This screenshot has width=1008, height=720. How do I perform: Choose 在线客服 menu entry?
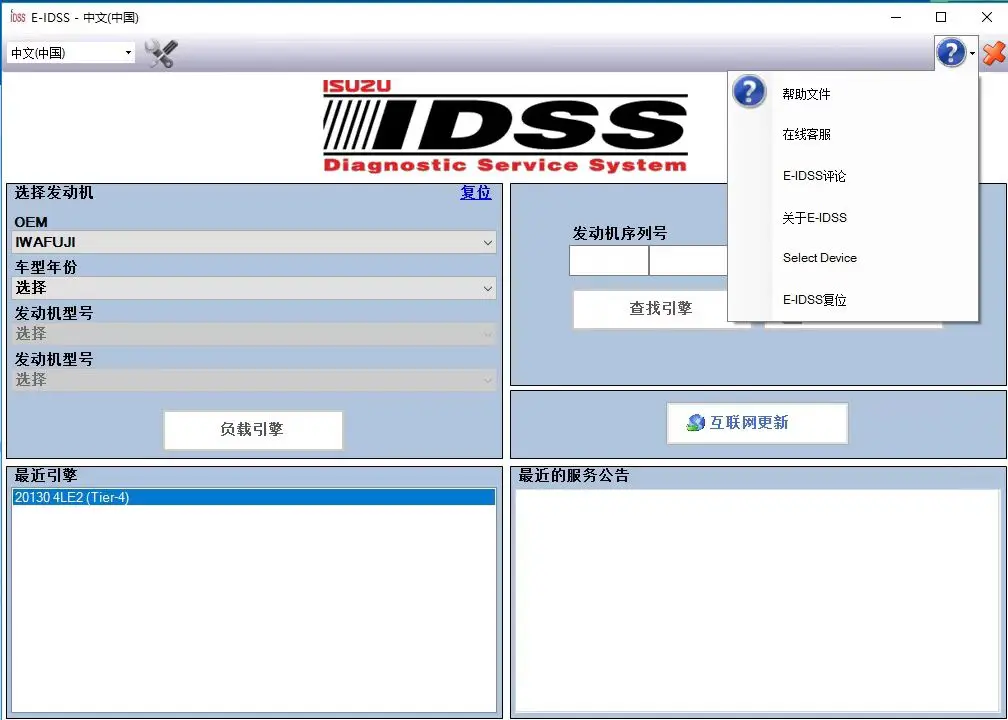[806, 134]
